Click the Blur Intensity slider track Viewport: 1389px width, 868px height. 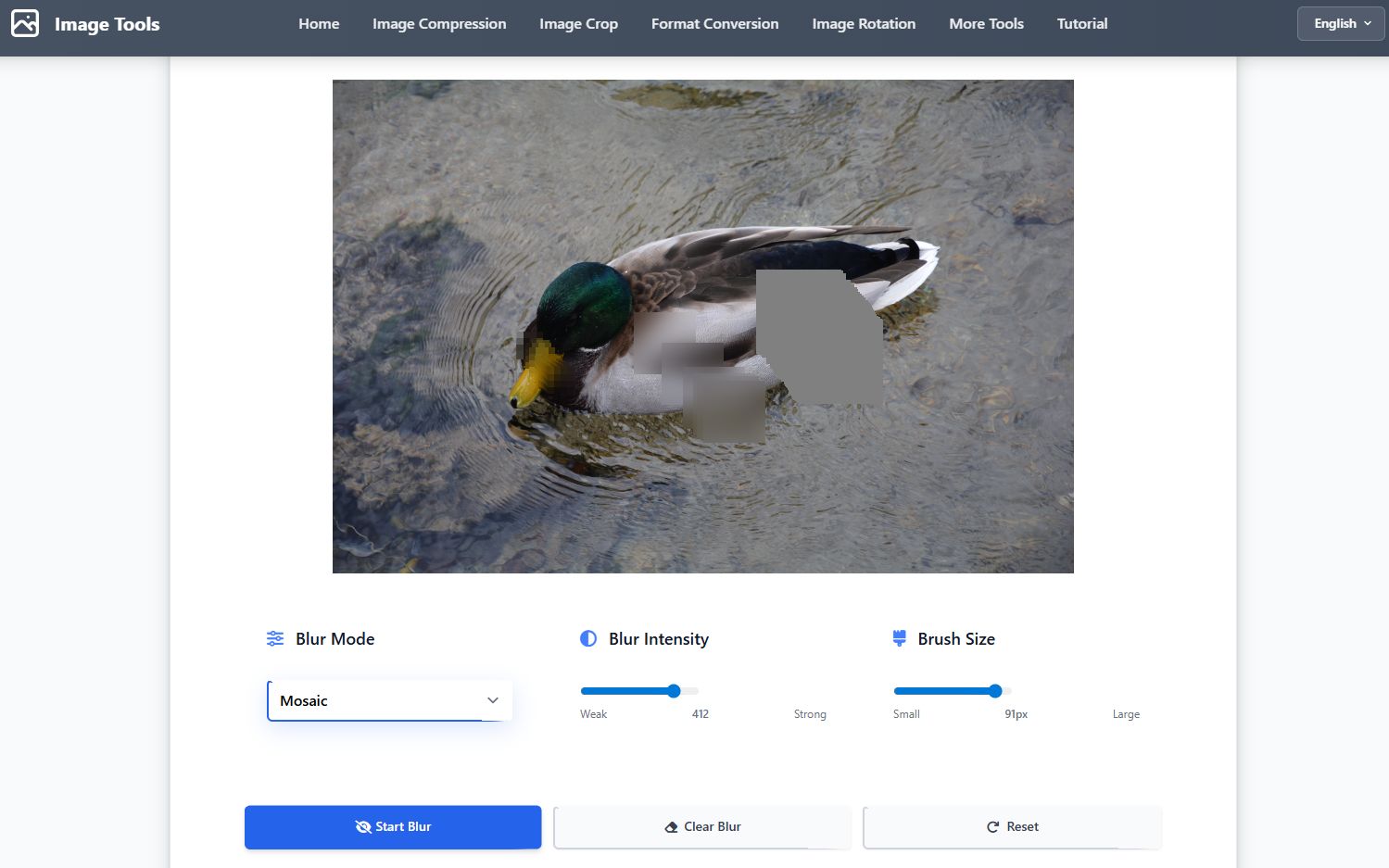click(x=639, y=691)
